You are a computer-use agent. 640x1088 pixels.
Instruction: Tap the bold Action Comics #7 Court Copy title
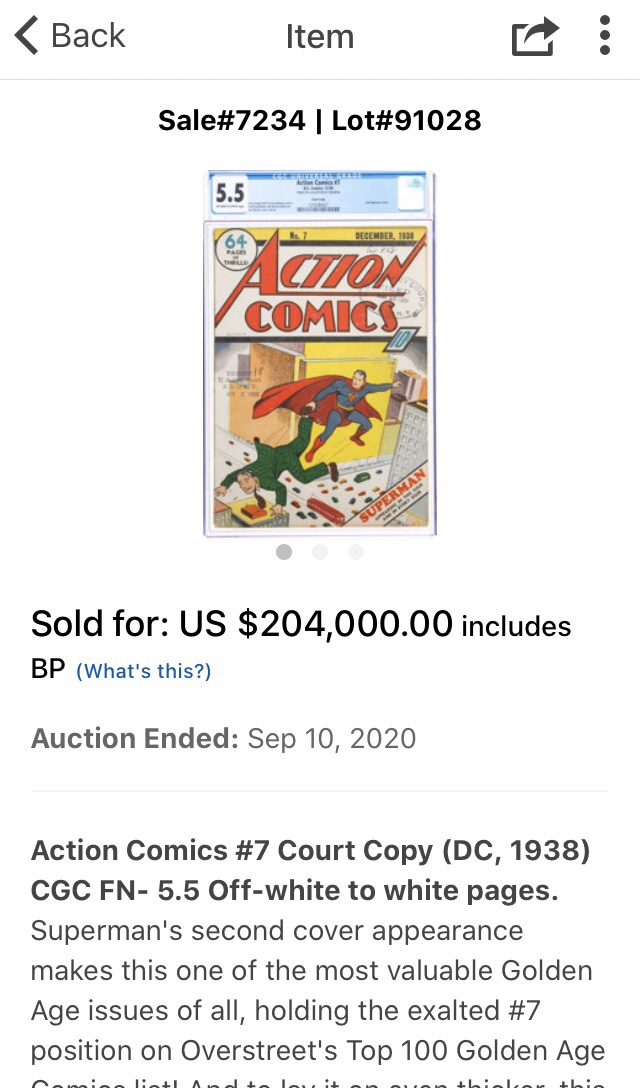pos(311,870)
